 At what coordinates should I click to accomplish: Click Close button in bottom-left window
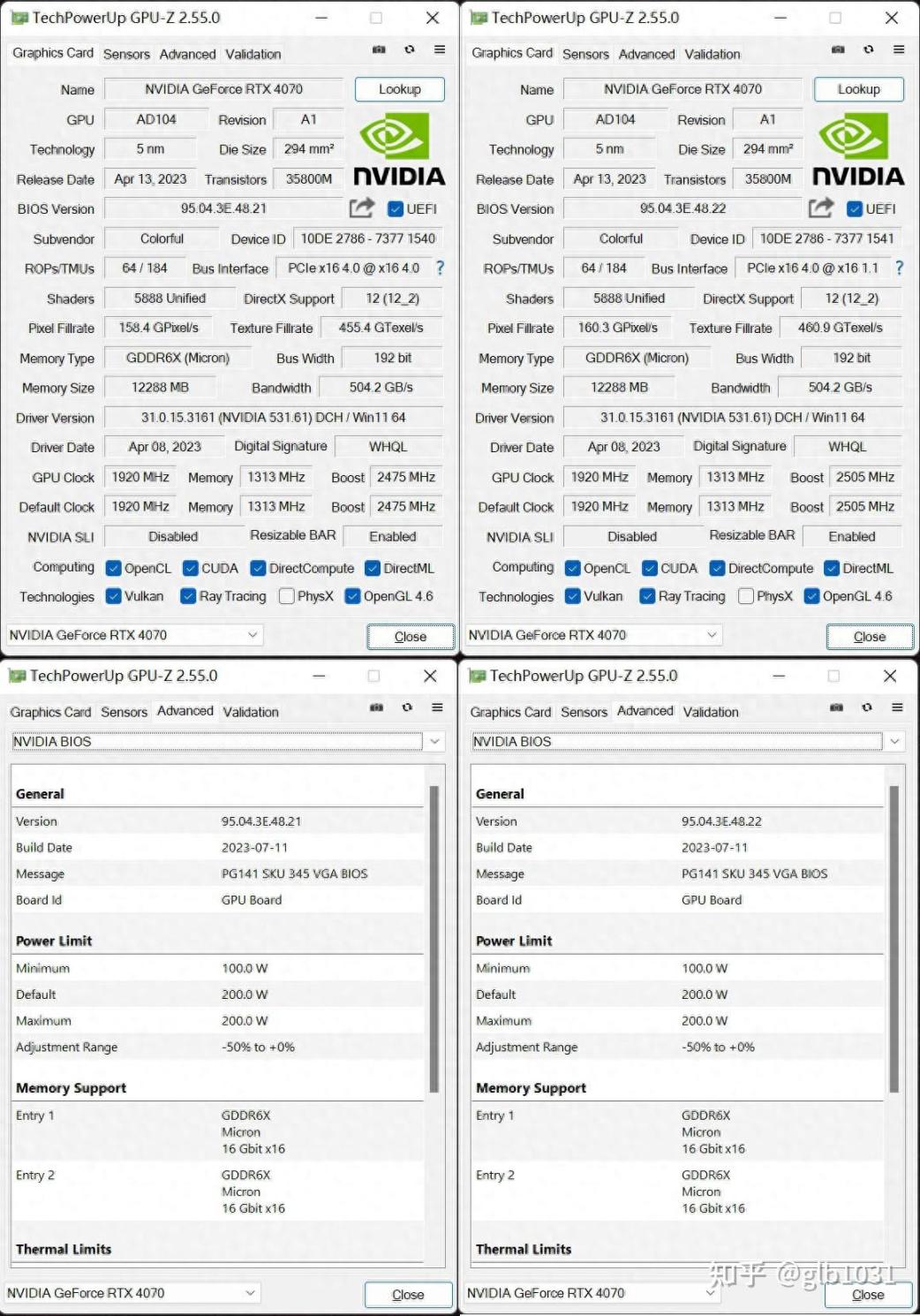pos(408,1295)
